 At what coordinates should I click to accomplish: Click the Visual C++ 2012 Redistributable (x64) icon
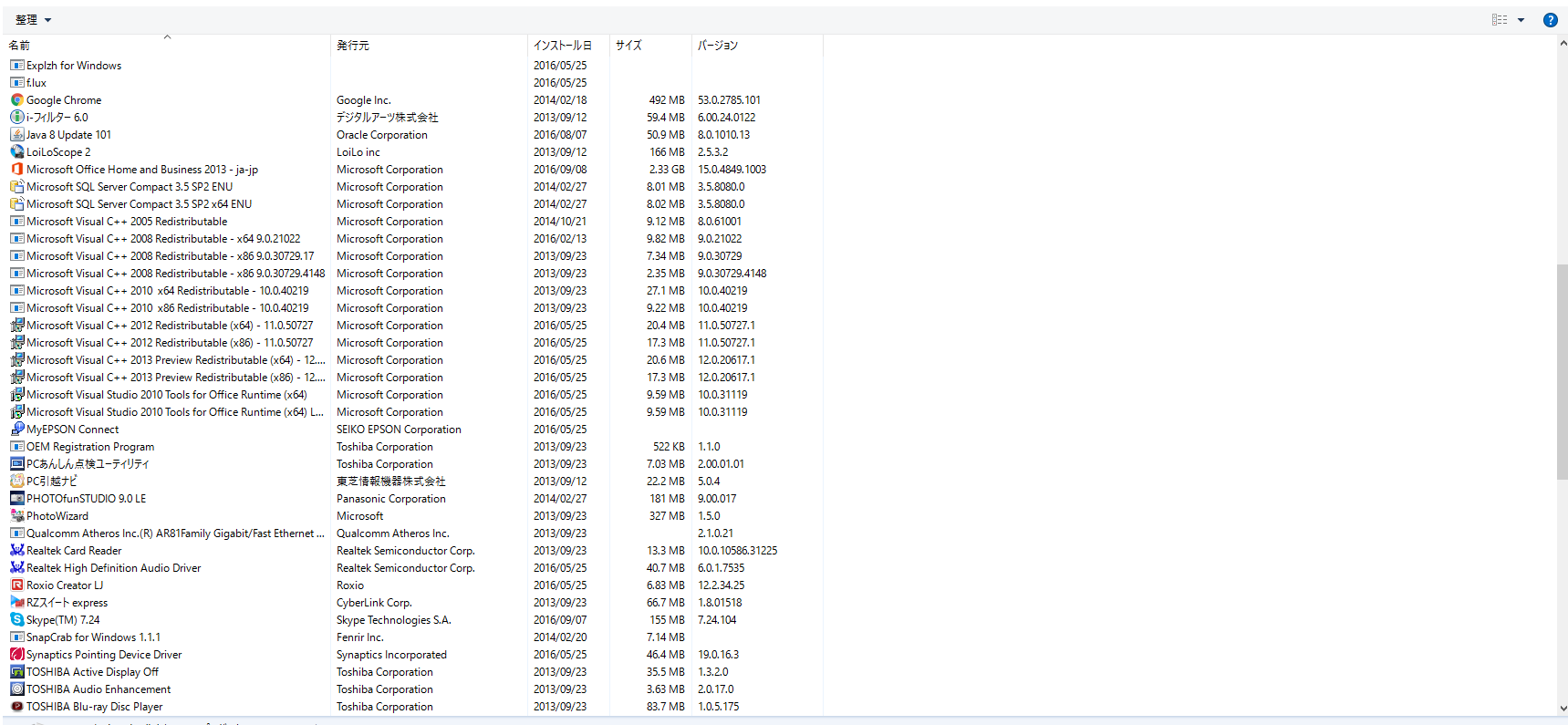tap(17, 326)
